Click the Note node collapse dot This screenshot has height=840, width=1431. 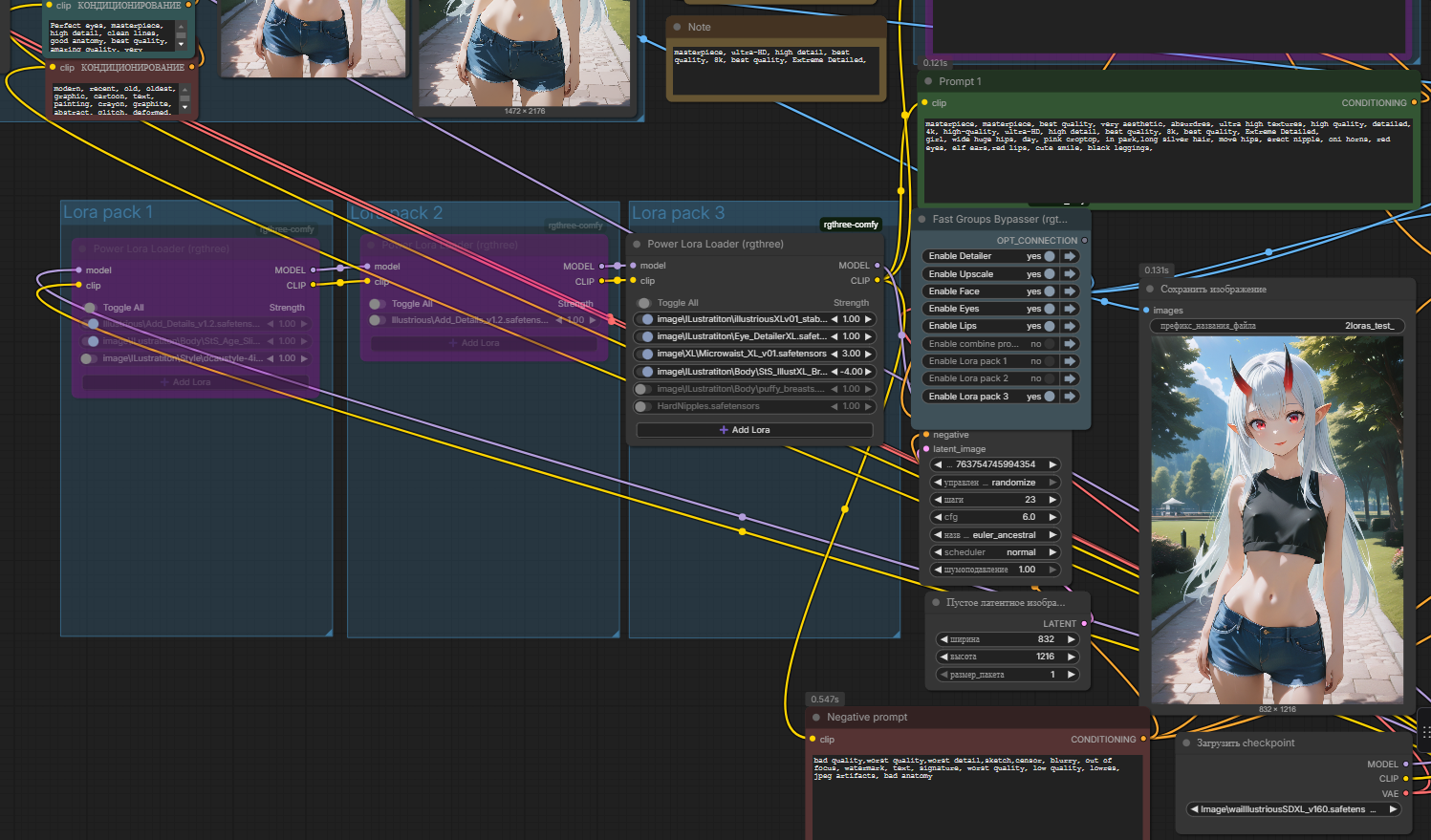tap(677, 27)
